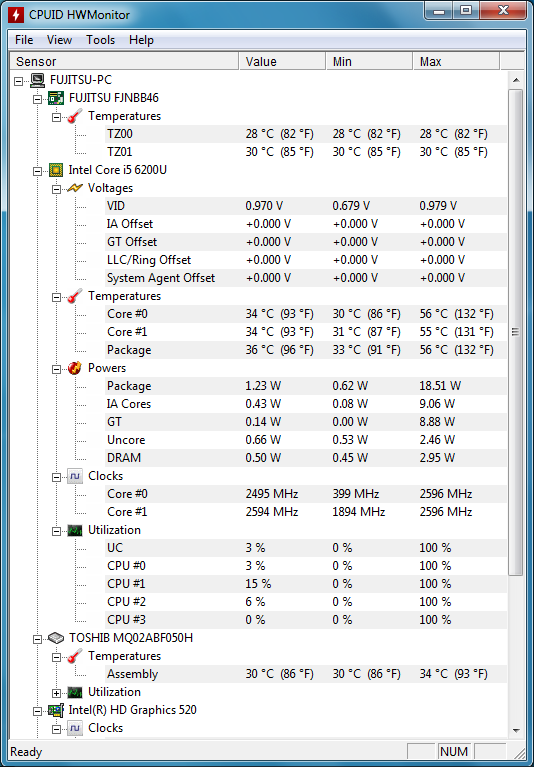Expand the TOSHIB drive Utilization node
The height and width of the screenshot is (767, 534).
[x=56, y=693]
